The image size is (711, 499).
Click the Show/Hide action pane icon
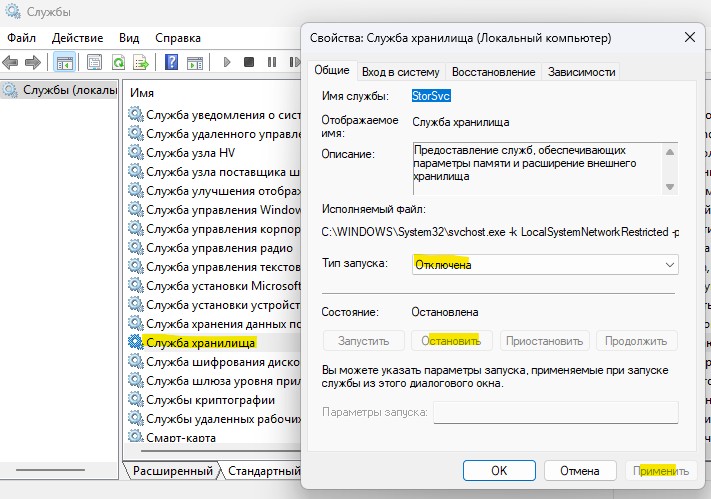click(195, 62)
